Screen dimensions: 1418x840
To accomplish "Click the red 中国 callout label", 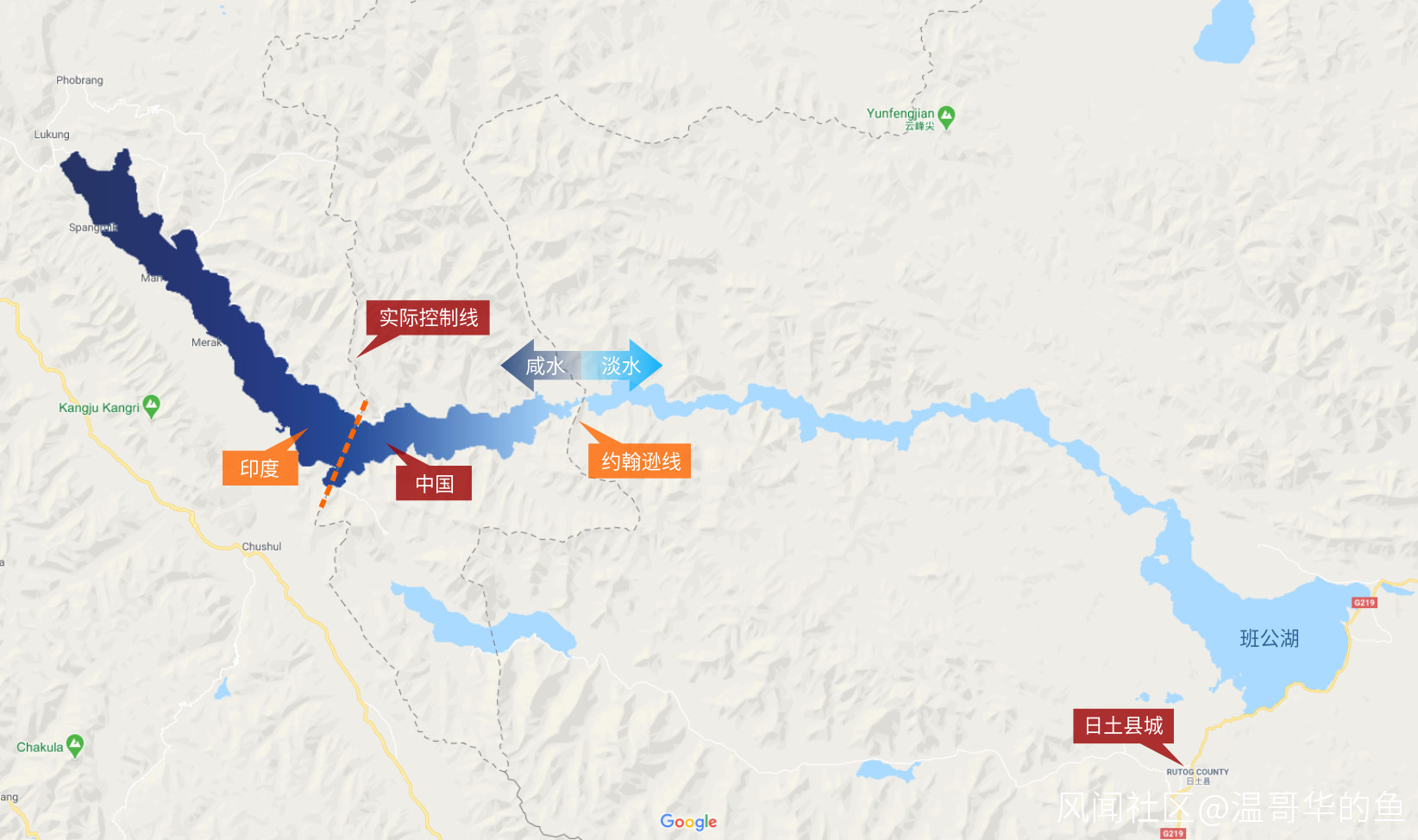I will click(434, 483).
